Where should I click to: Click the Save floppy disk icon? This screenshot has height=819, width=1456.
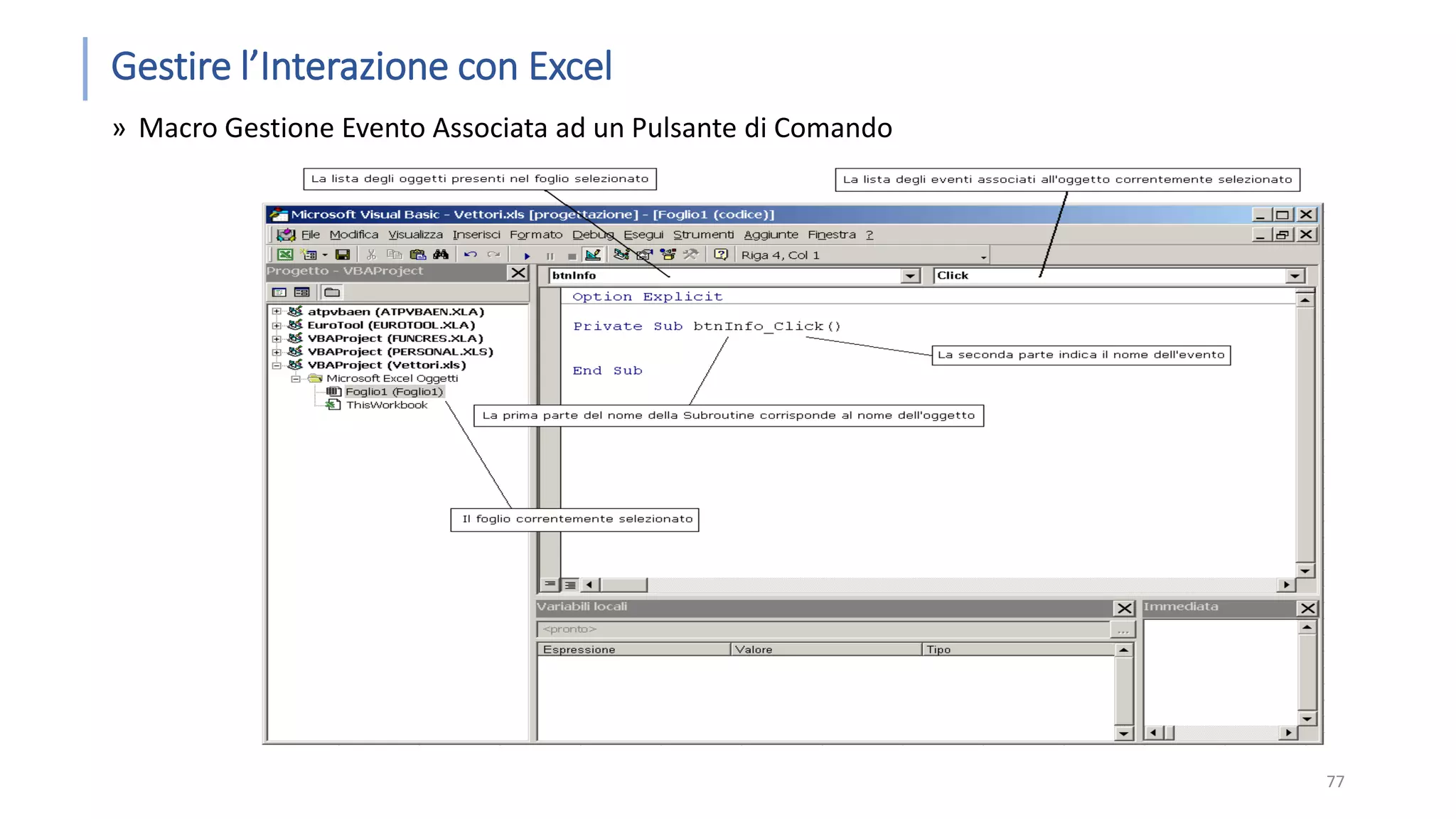pos(343,255)
